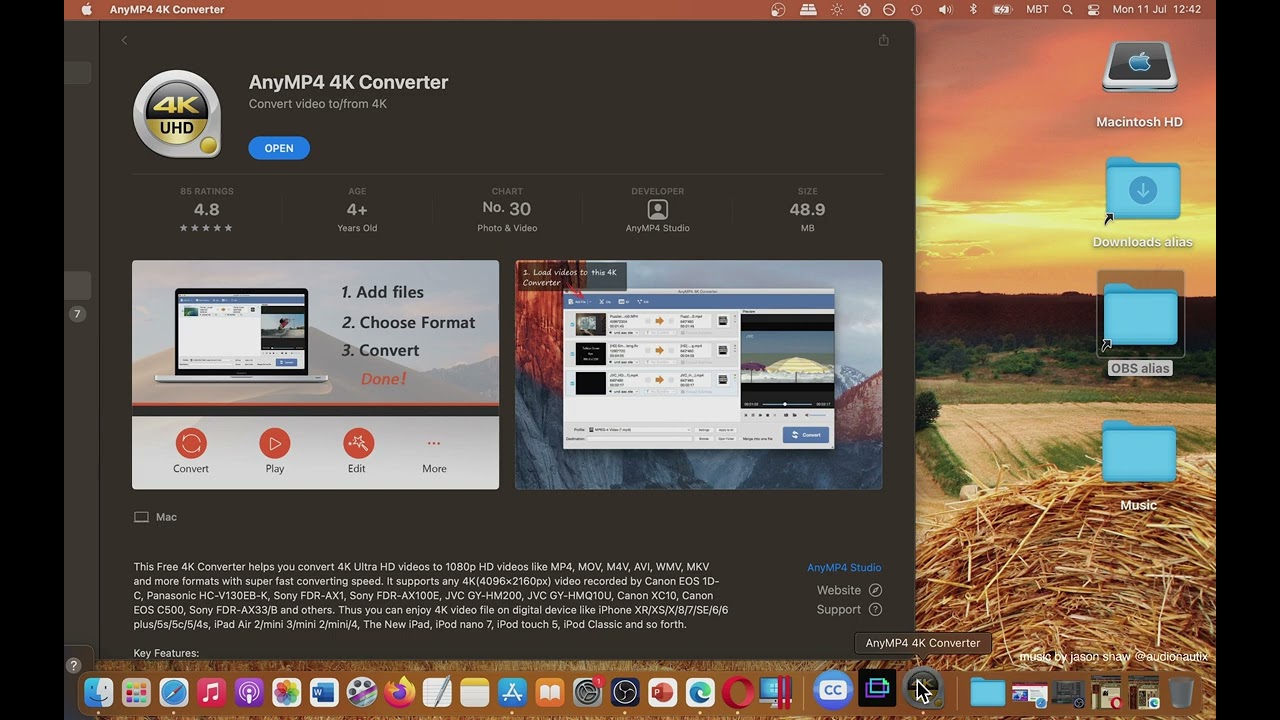The image size is (1280, 720).
Task: Open the Website compass icon link
Action: 875,590
